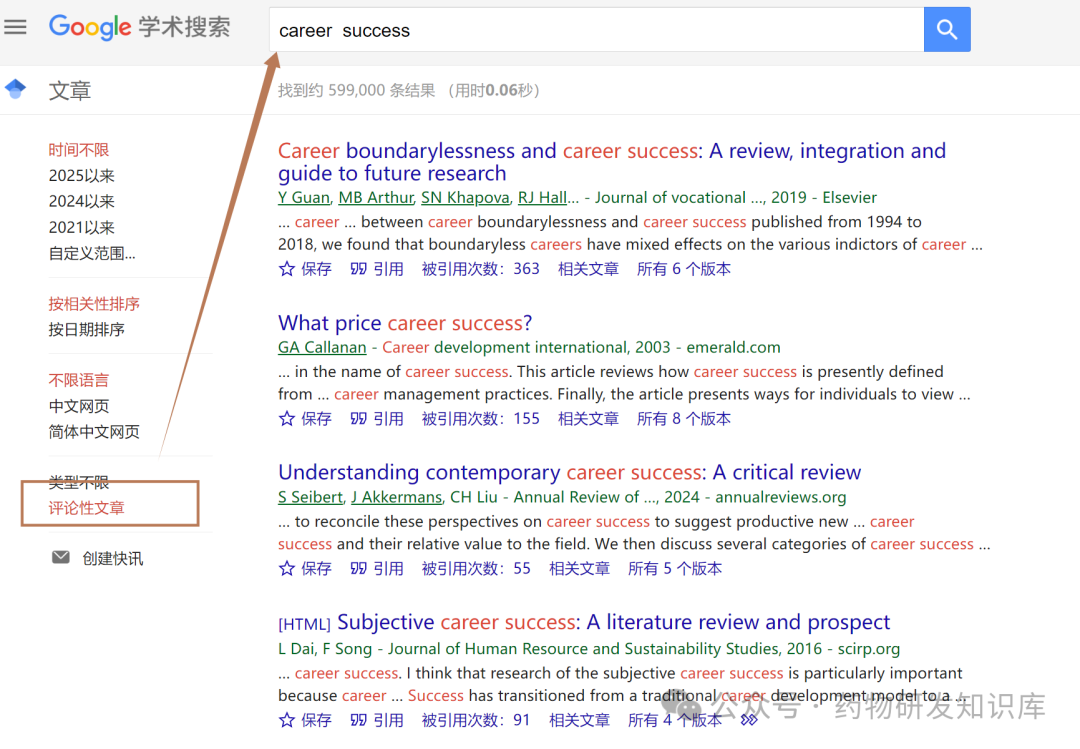1080x749 pixels.
Task: Select 2021以来 time filter
Action: pyautogui.click(x=82, y=227)
